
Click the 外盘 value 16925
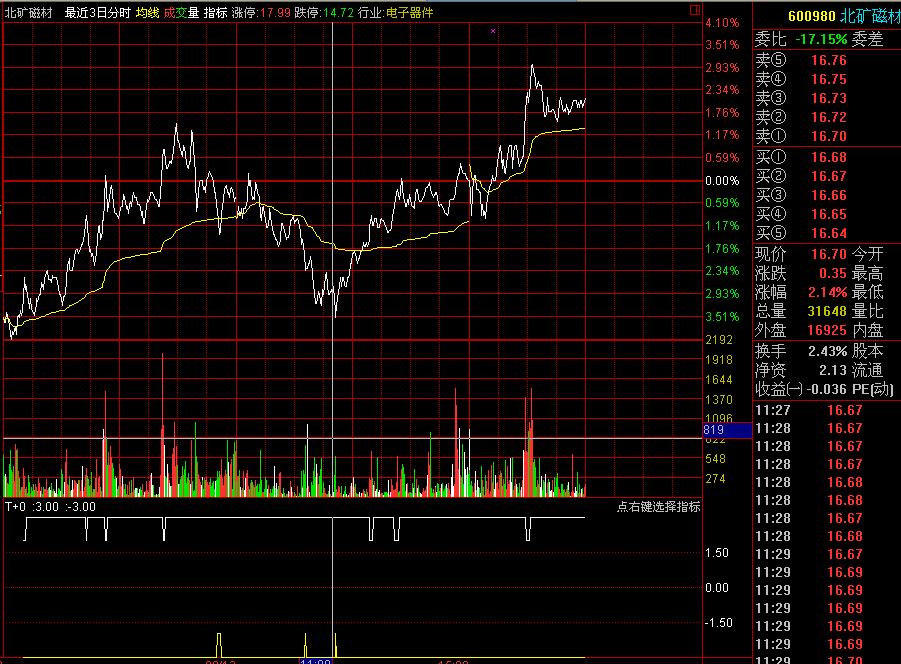pyautogui.click(x=827, y=330)
